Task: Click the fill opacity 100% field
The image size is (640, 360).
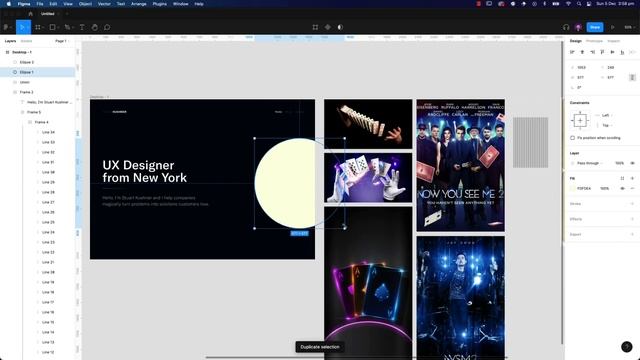Action: click(604, 189)
